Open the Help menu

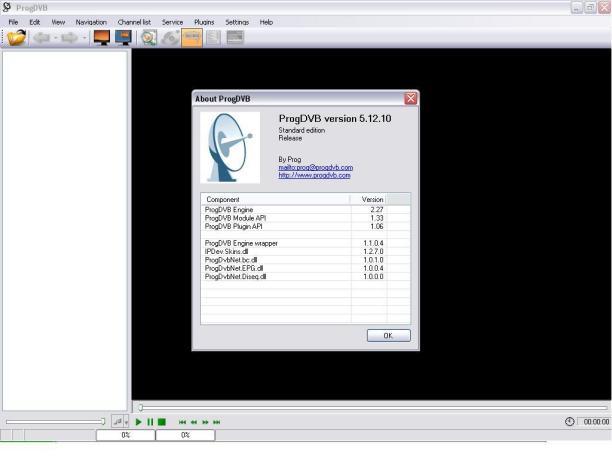[x=266, y=22]
